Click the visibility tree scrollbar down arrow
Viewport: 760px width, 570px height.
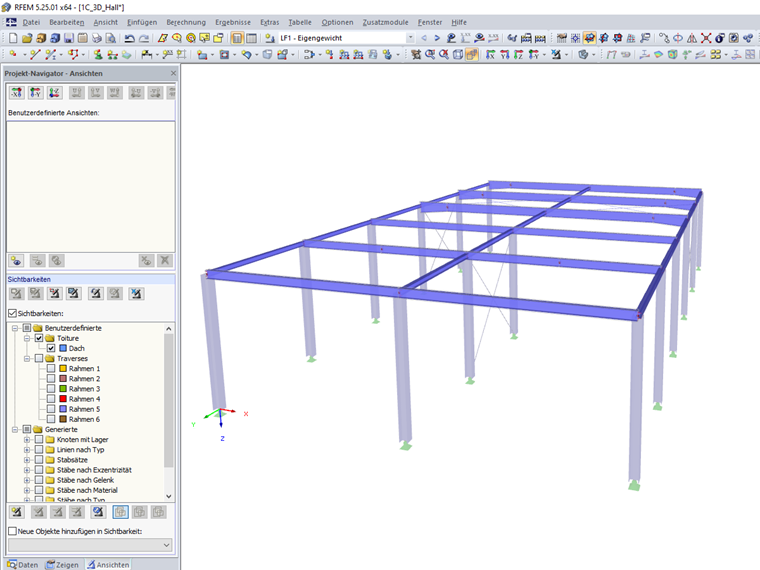click(169, 496)
